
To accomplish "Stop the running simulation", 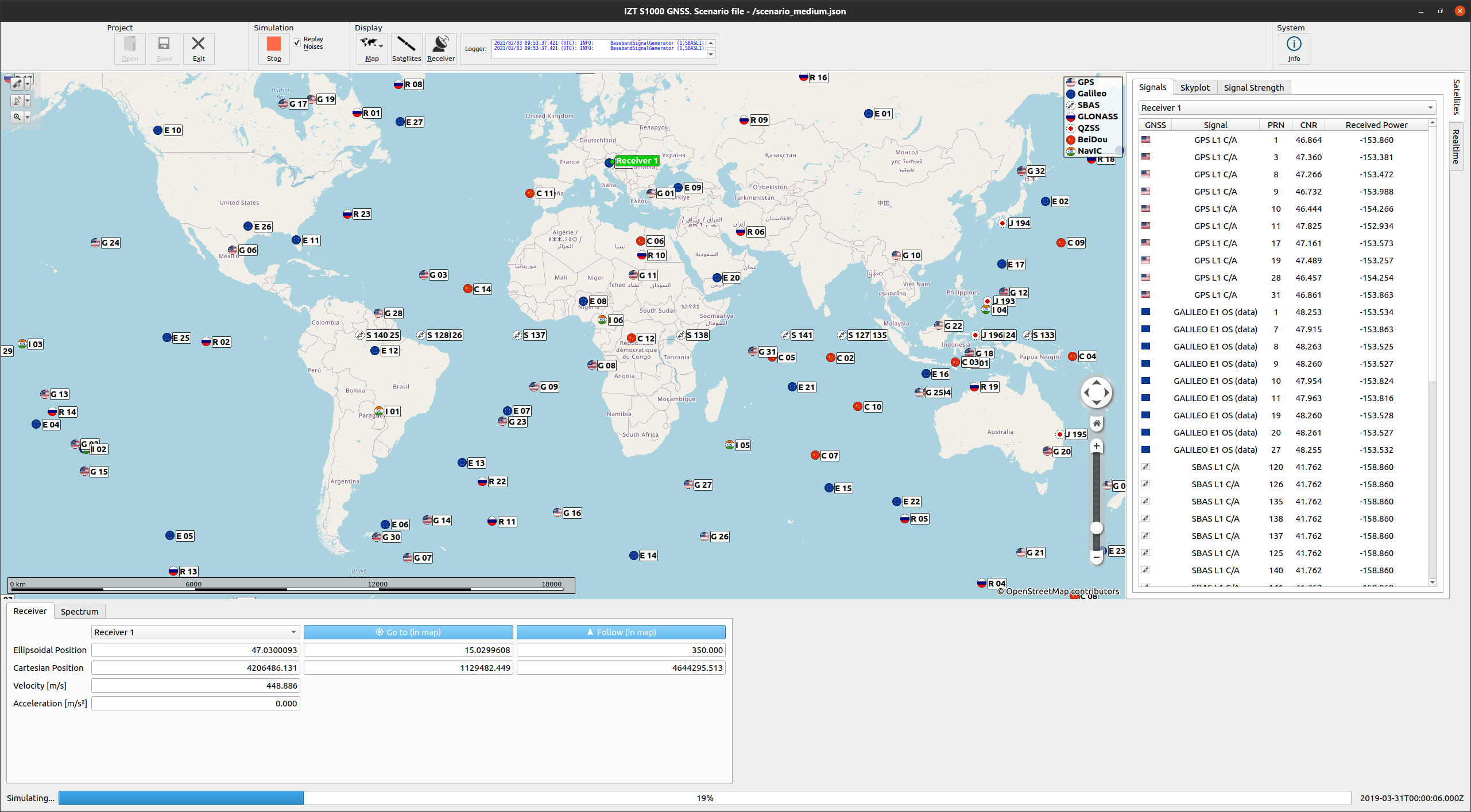I will coord(274,48).
